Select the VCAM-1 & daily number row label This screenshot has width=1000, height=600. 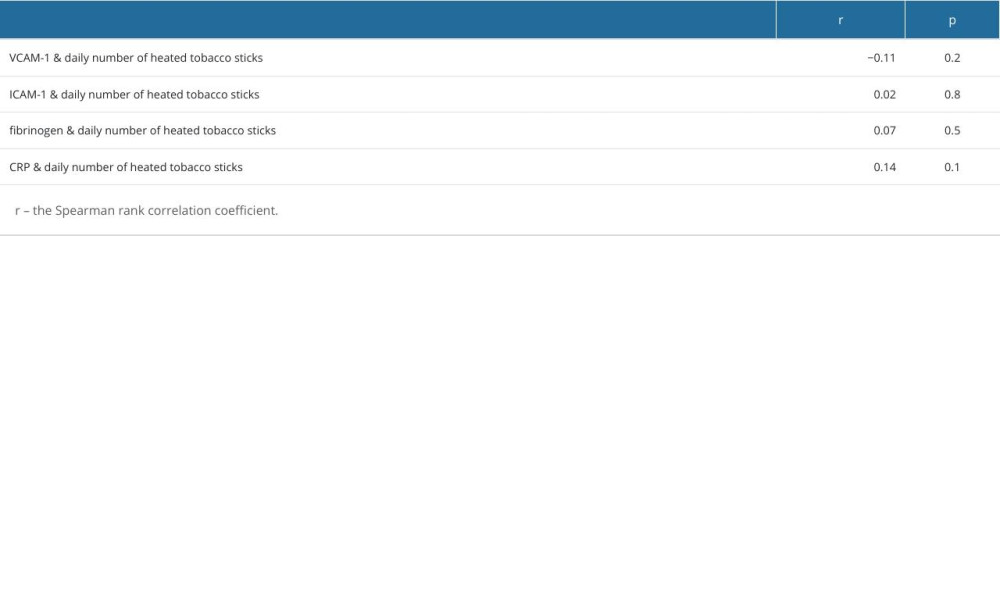[x=136, y=58]
